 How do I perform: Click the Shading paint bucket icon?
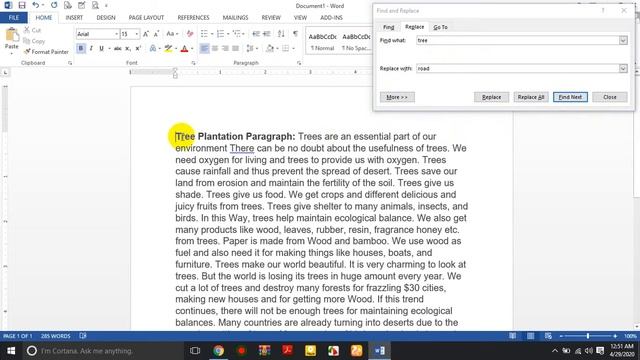click(x=270, y=49)
